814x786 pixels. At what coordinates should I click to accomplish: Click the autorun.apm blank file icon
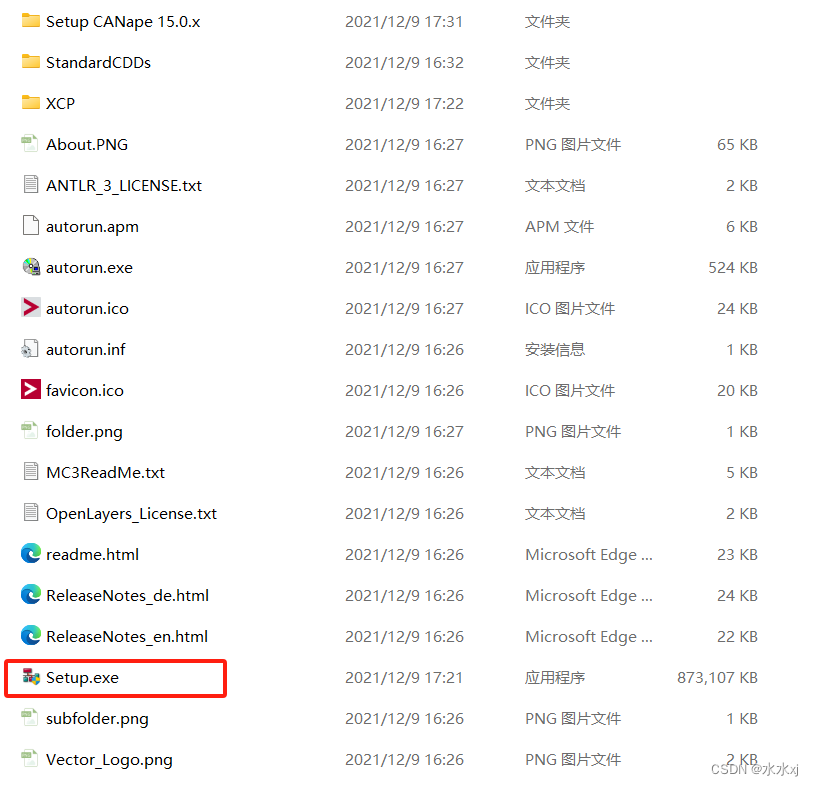[31, 226]
